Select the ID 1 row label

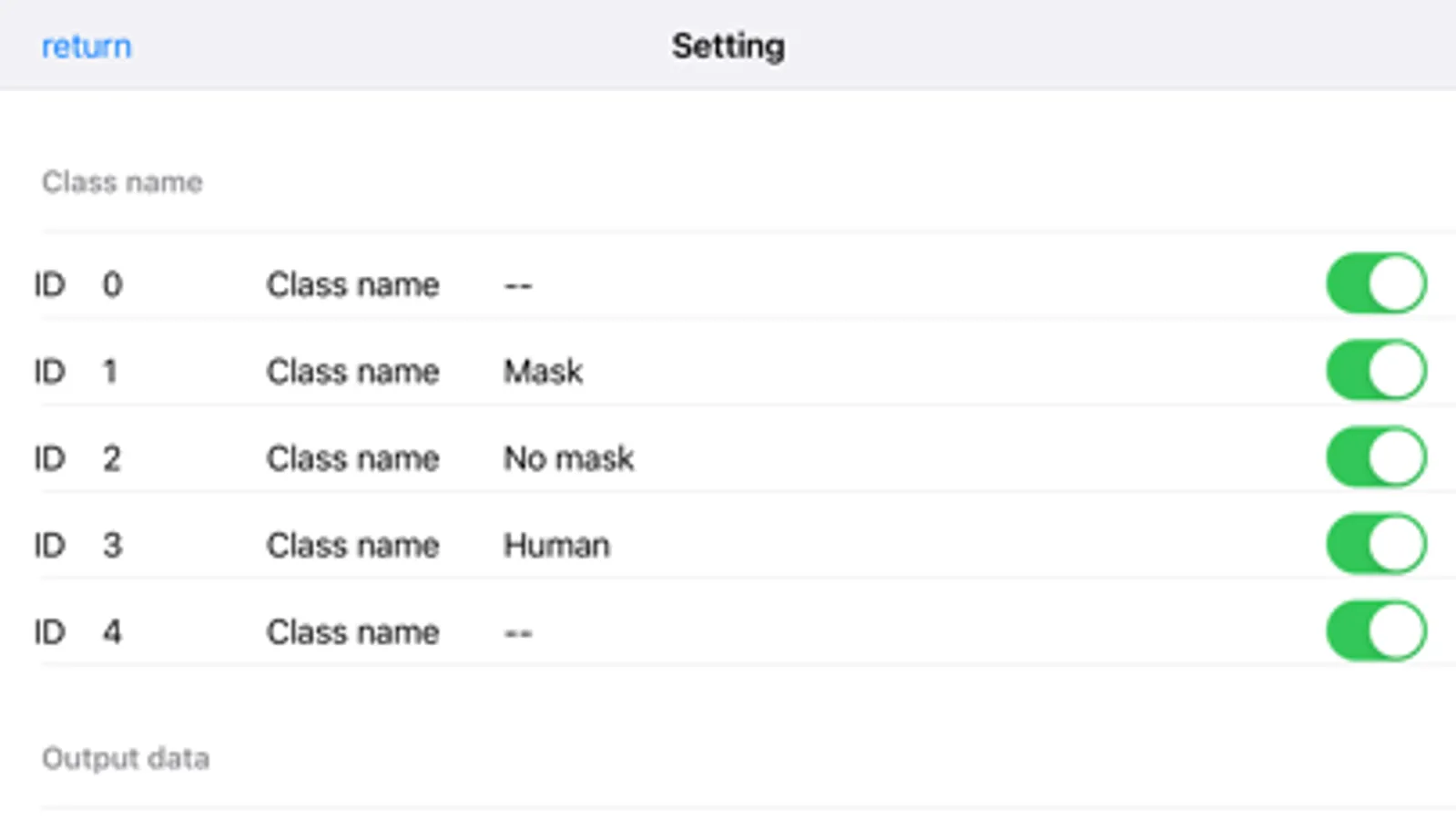76,372
